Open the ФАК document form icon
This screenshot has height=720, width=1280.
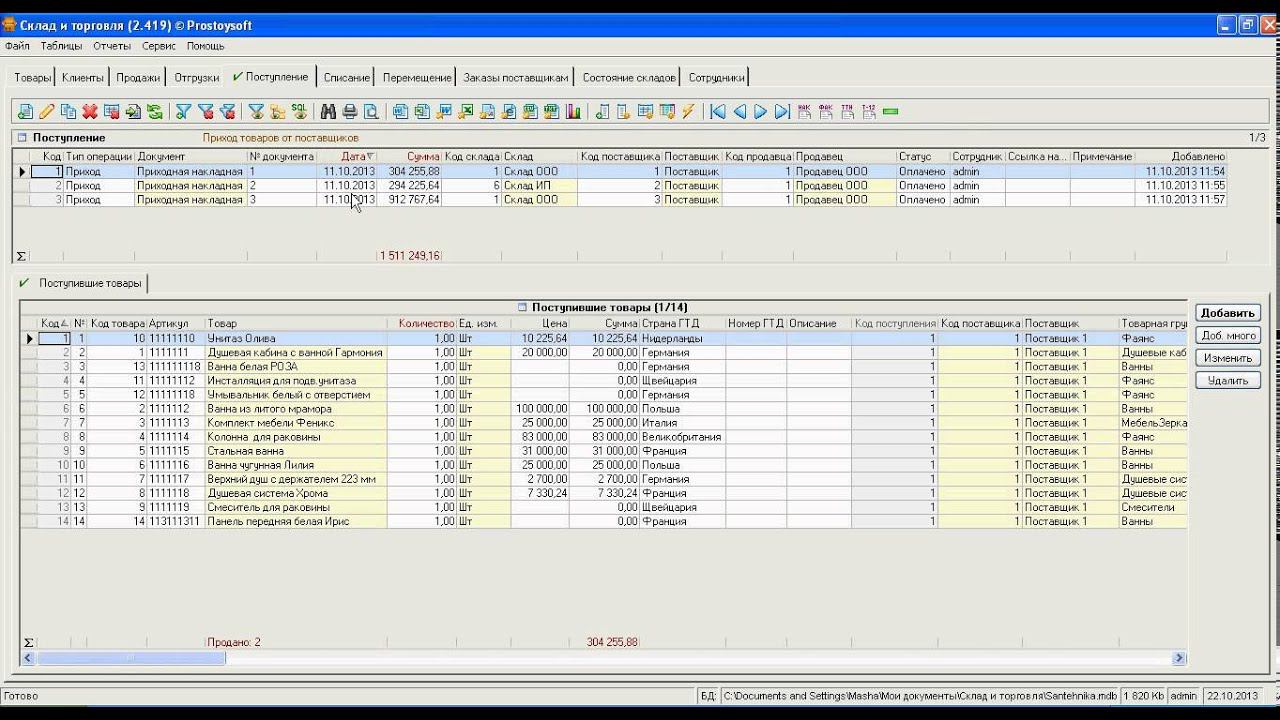tap(826, 112)
